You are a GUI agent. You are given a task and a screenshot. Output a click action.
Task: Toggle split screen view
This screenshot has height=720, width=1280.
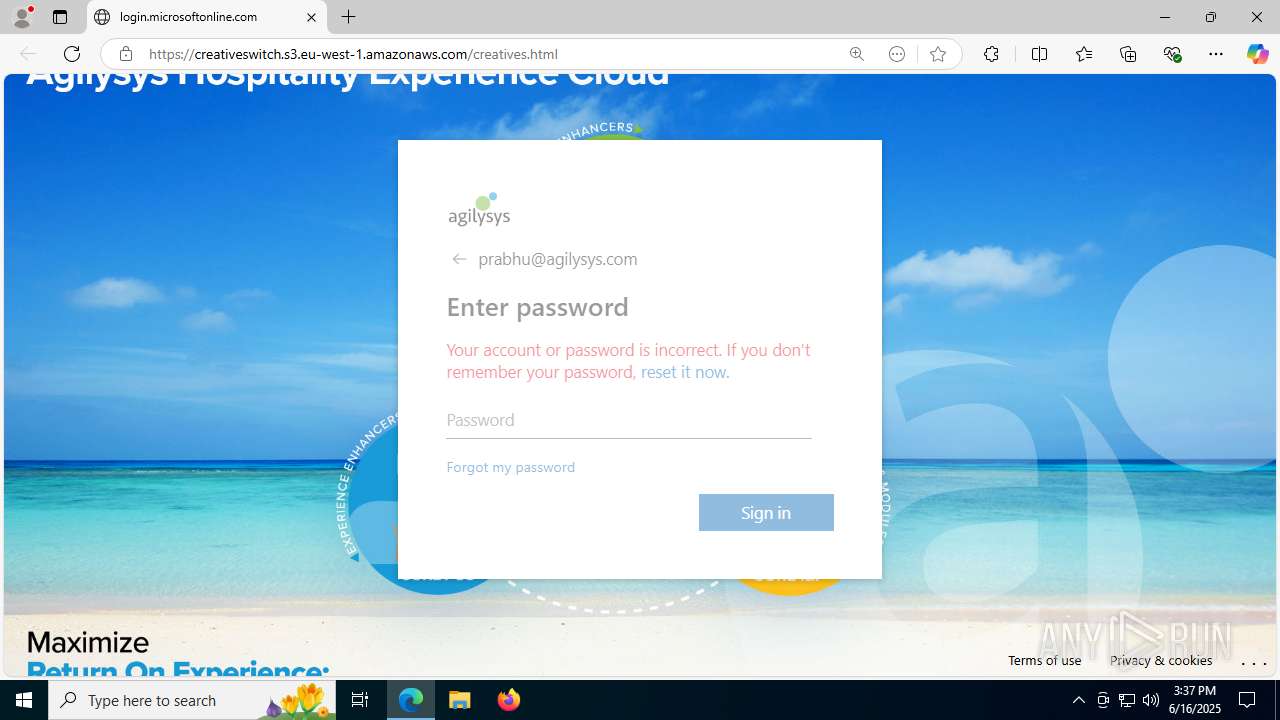pos(1039,54)
